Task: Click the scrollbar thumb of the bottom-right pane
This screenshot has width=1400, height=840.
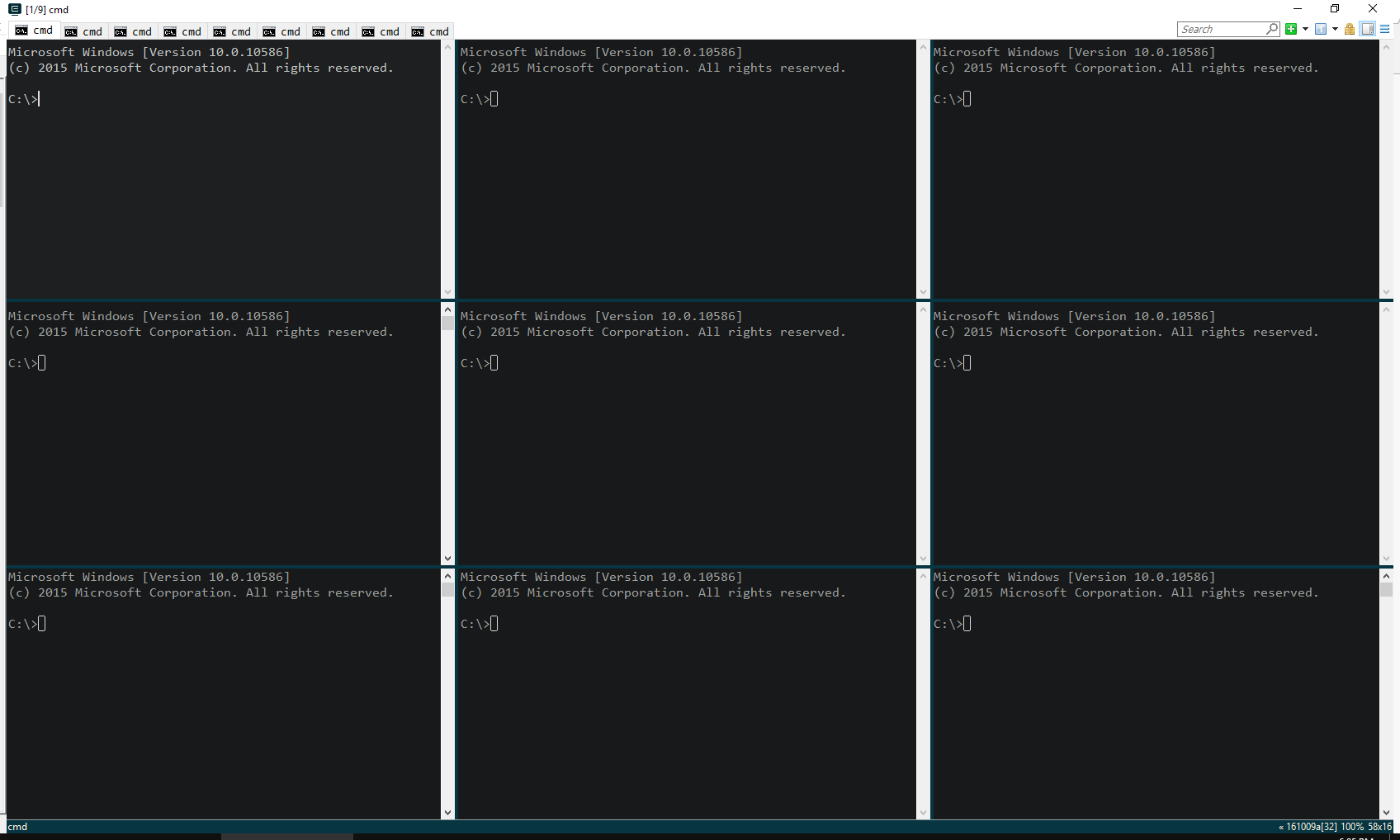Action: tap(1386, 590)
